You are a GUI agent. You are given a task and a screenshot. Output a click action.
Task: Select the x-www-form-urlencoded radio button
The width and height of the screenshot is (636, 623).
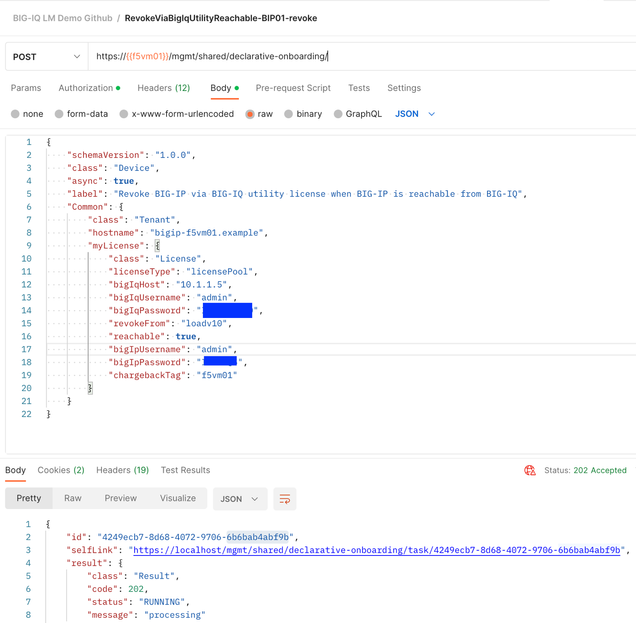(x=124, y=114)
